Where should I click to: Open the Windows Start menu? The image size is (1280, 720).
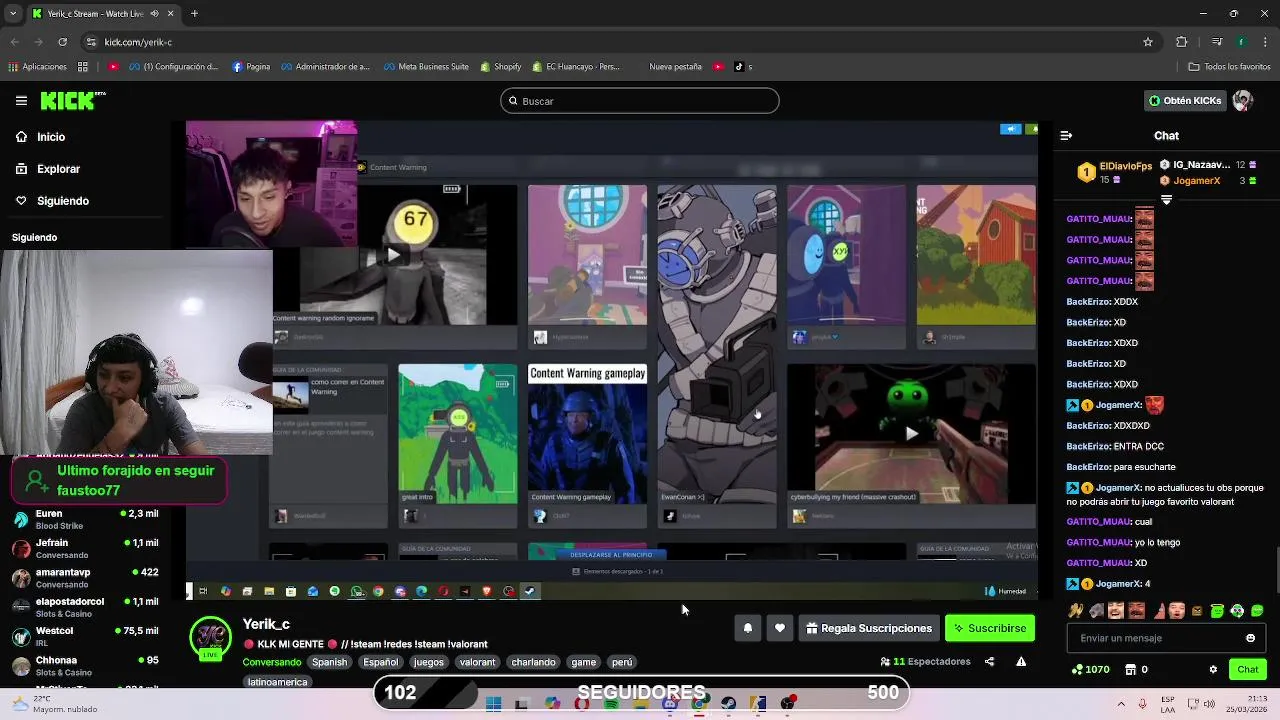[493, 704]
